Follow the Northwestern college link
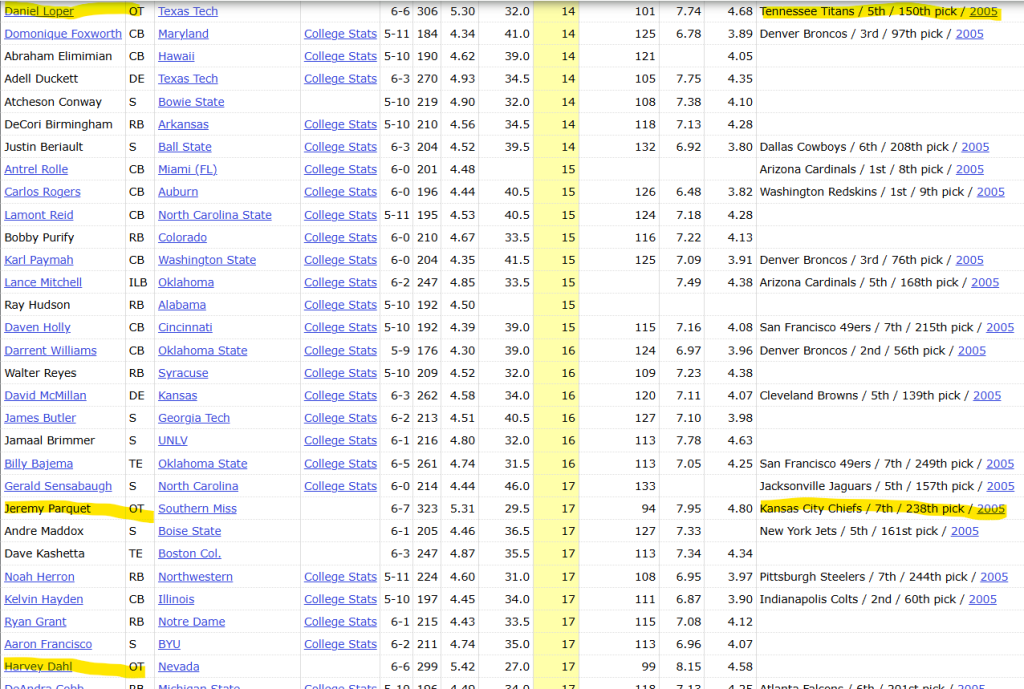Screen dimensions: 1024x689 pyautogui.click(x=195, y=577)
